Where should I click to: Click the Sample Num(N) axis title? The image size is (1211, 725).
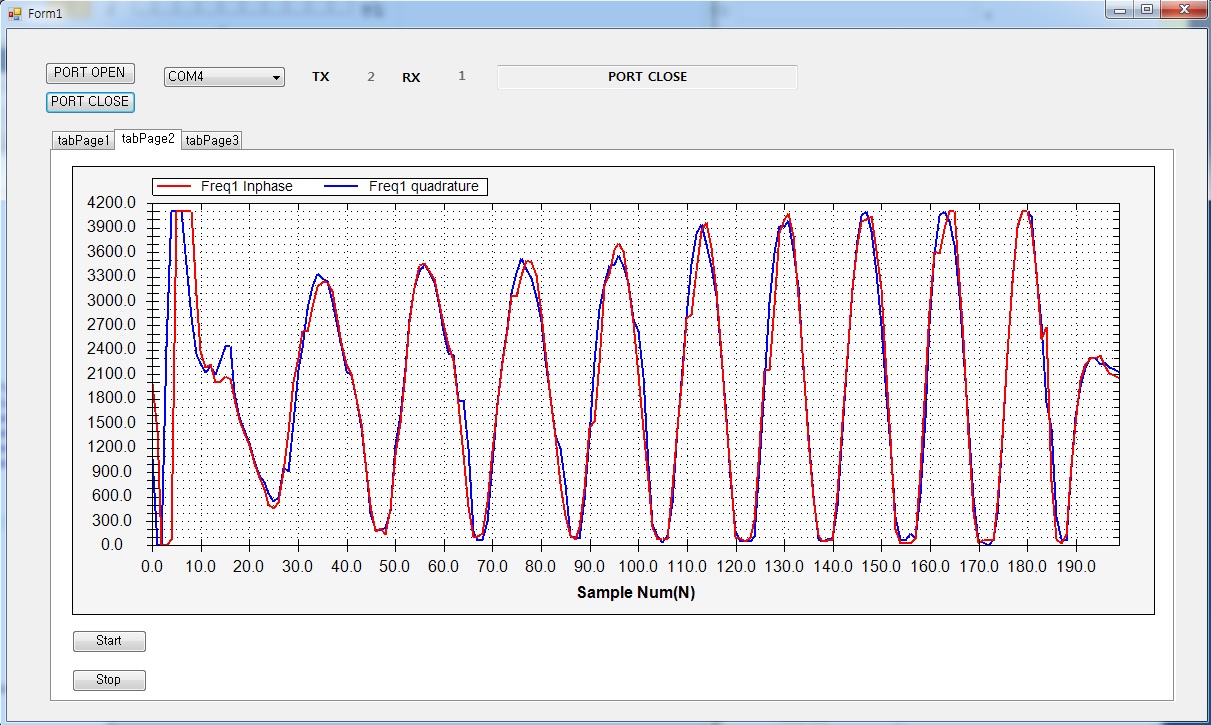pos(635,592)
